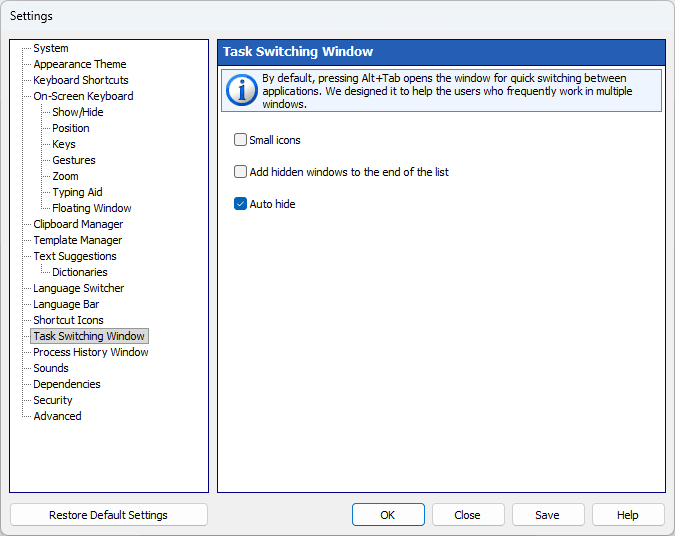Screen dimensions: 675x536
Task: Enable the Small icons checkbox
Action: click(240, 139)
